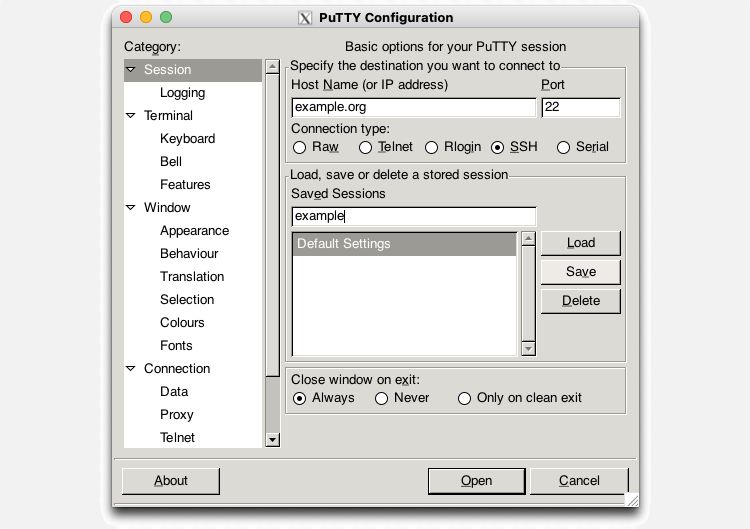The image size is (750, 529).
Task: Select Proxy in category tree
Action: point(176,415)
